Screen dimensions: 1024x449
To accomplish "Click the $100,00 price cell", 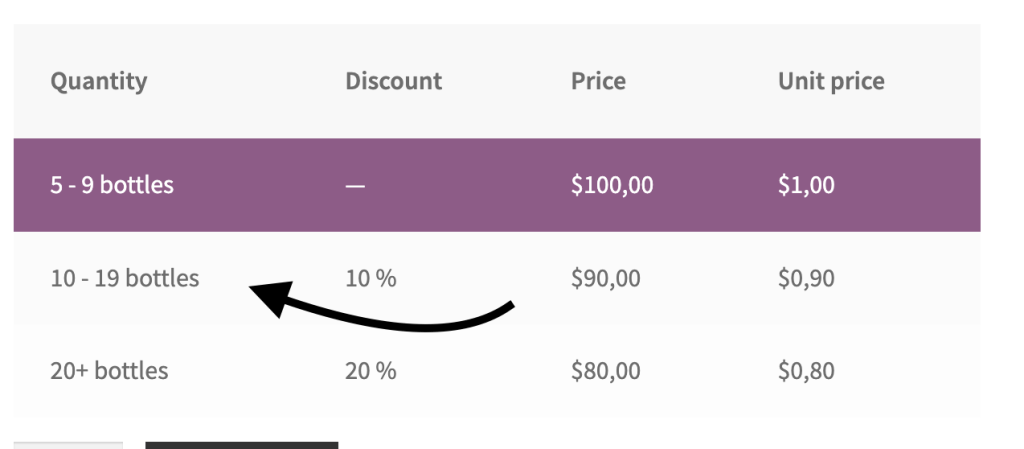I will [x=612, y=185].
